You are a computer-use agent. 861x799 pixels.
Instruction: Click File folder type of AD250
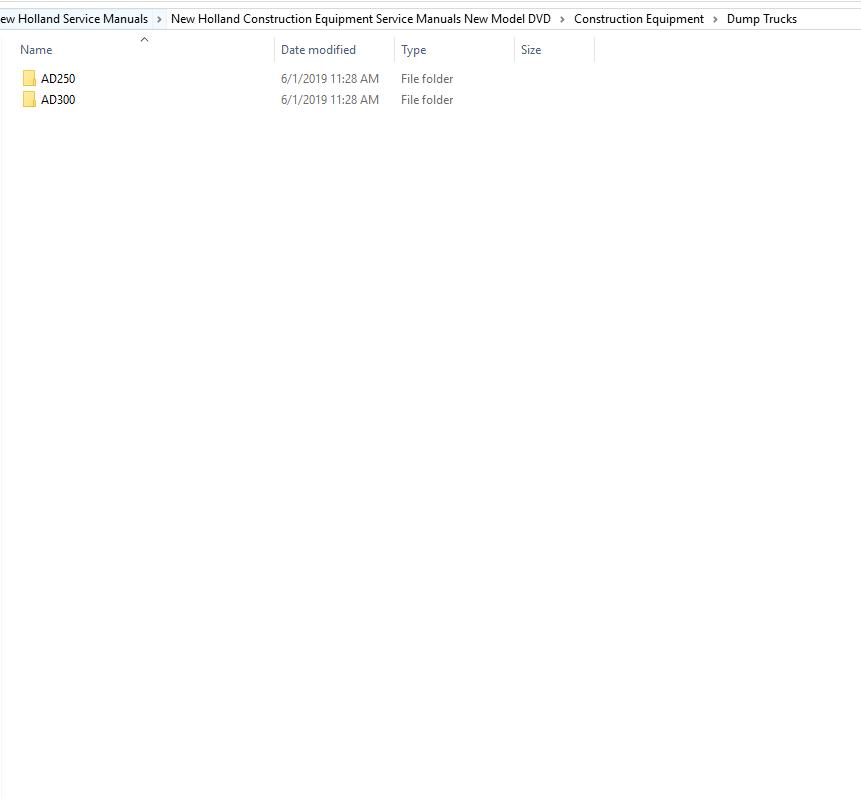point(427,79)
